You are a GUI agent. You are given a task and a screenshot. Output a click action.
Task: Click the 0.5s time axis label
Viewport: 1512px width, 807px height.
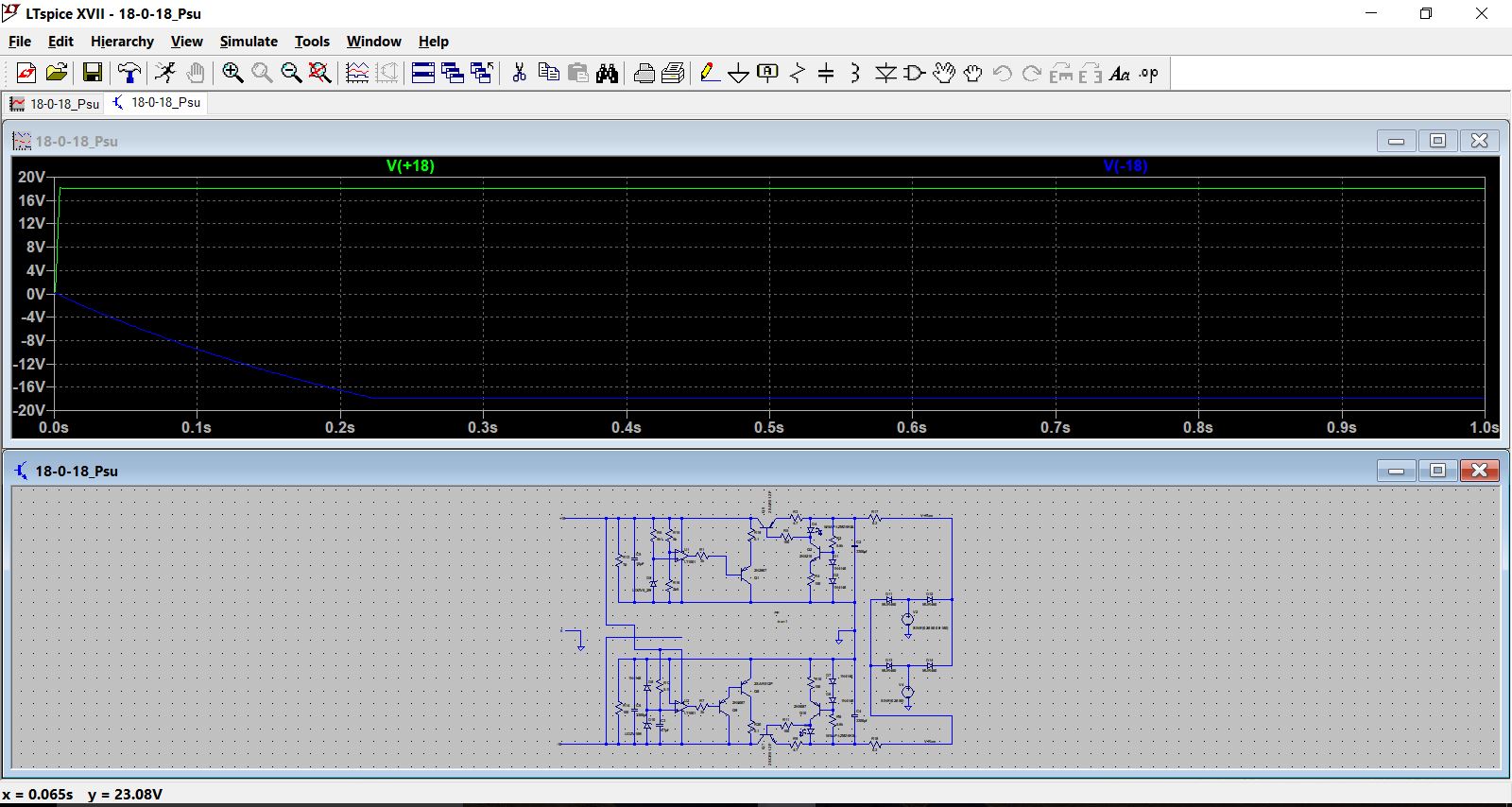[x=768, y=427]
